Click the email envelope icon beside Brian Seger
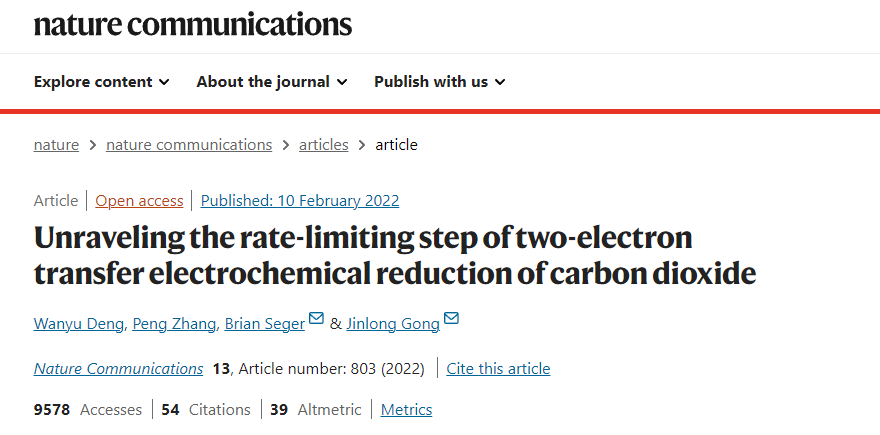This screenshot has width=880, height=435. pyautogui.click(x=317, y=318)
